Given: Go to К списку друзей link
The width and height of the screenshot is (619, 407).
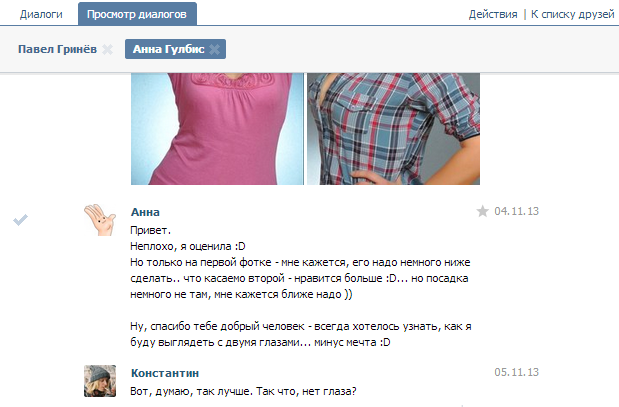Looking at the screenshot, I should click(x=572, y=14).
